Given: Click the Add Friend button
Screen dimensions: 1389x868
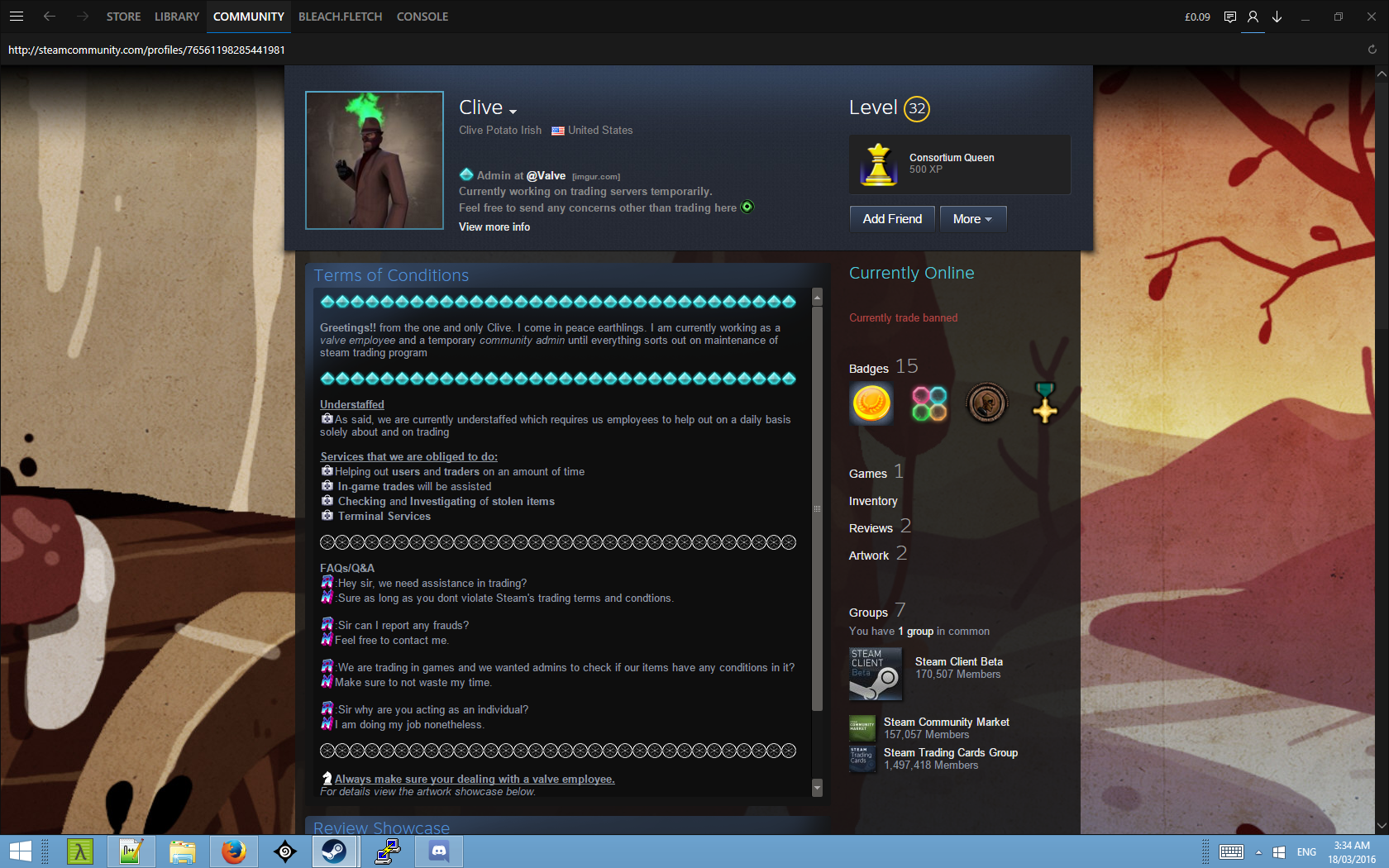Looking at the screenshot, I should point(892,219).
